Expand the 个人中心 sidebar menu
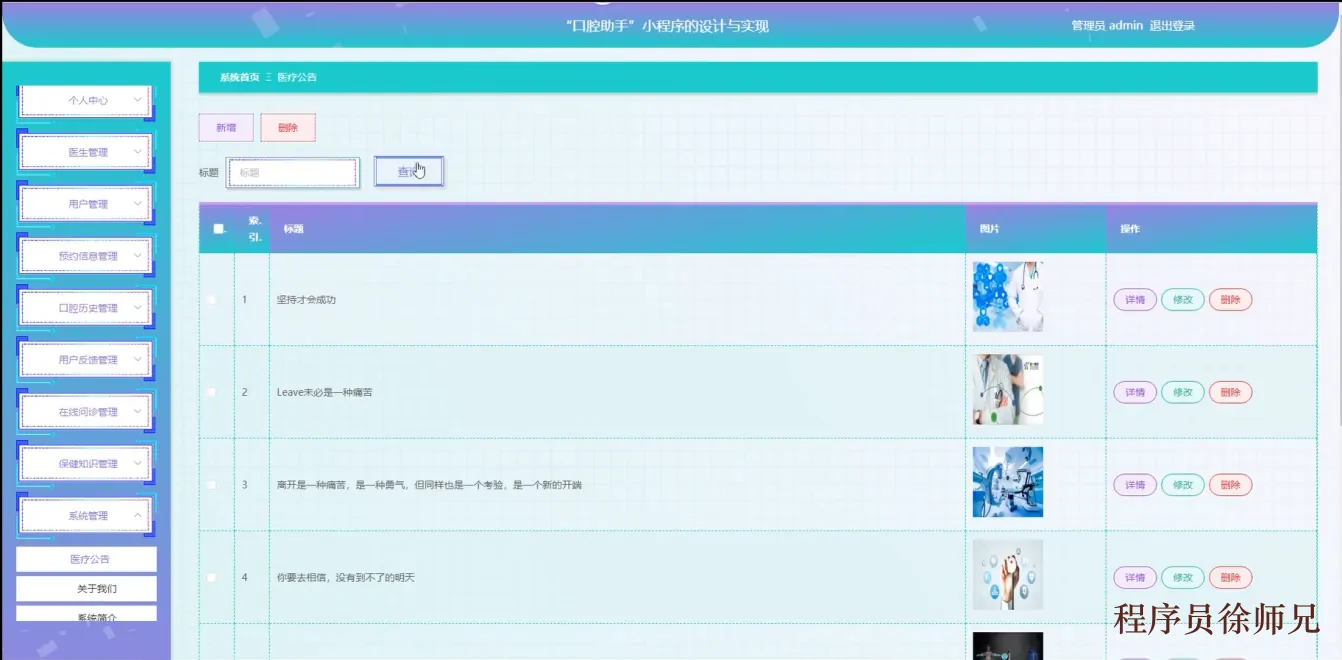 [86, 101]
